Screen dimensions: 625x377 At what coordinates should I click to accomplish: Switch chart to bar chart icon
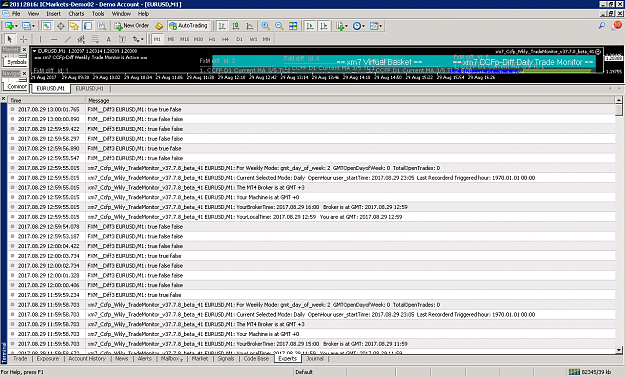coord(222,26)
